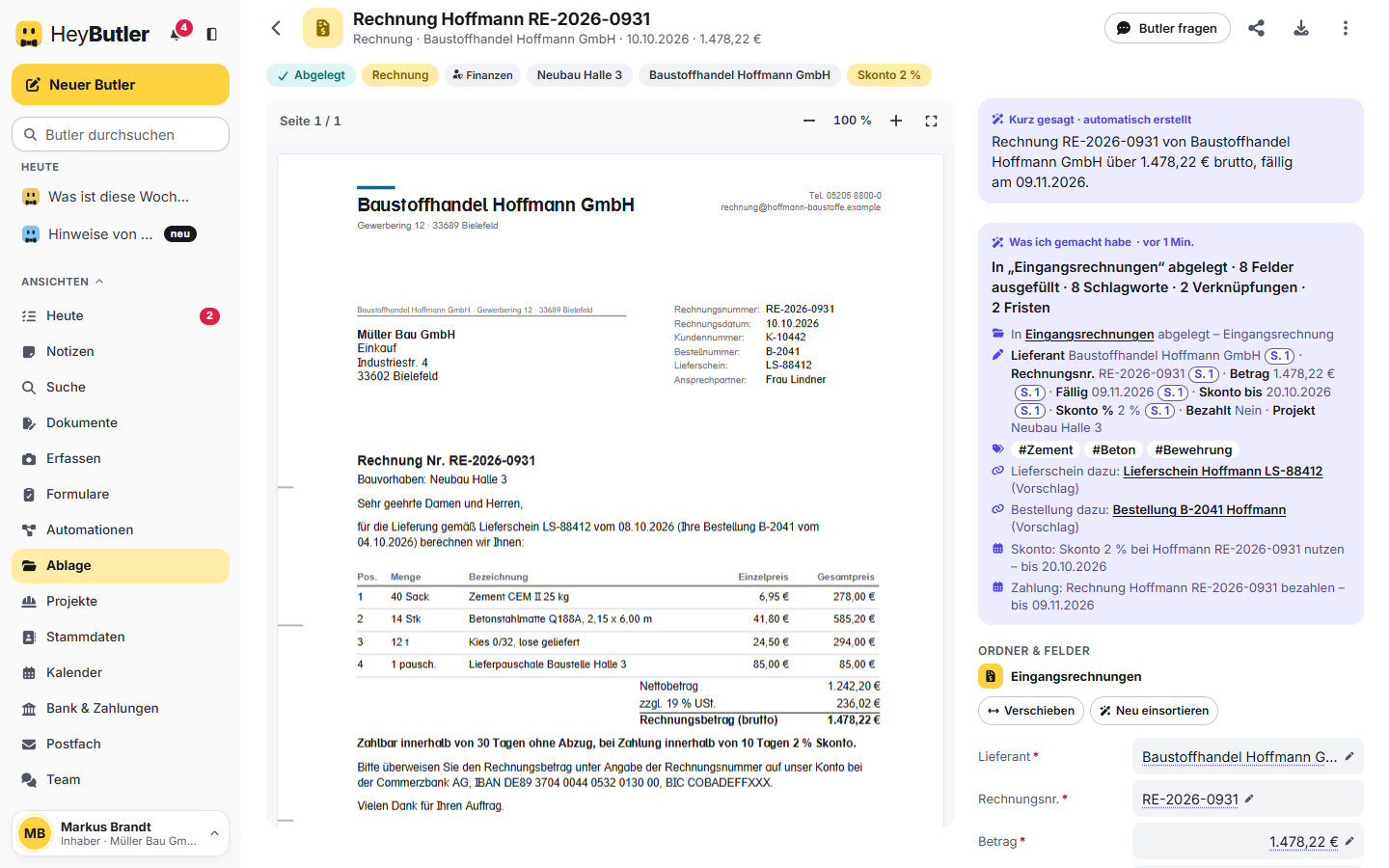Edit the Rechnungsnr. field pencil
The image size is (1389, 868).
[1249, 799]
